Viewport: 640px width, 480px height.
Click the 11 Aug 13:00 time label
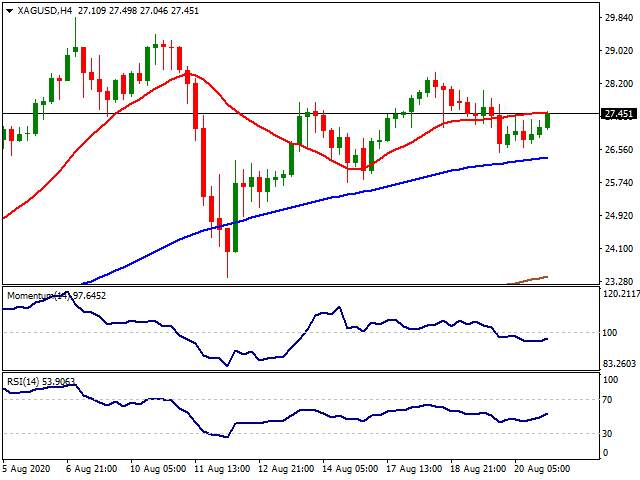pyautogui.click(x=222, y=469)
